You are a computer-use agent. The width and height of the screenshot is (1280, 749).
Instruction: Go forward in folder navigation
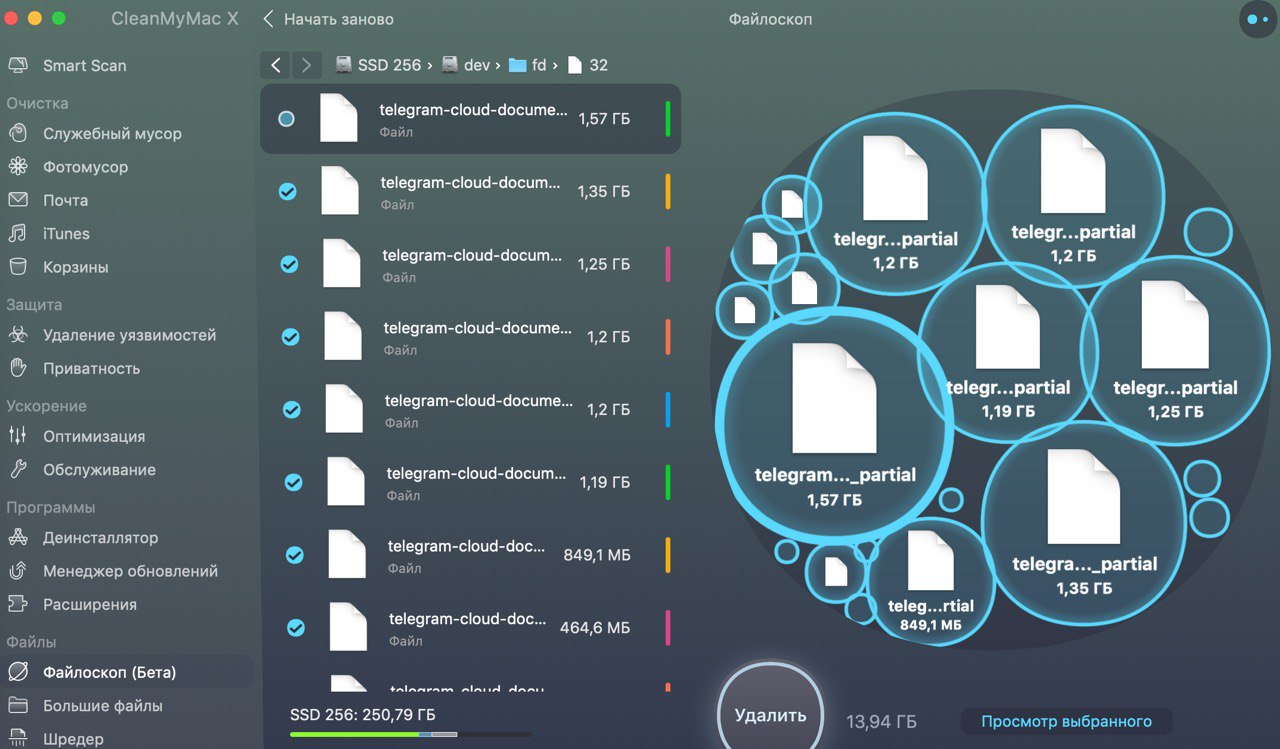[306, 65]
